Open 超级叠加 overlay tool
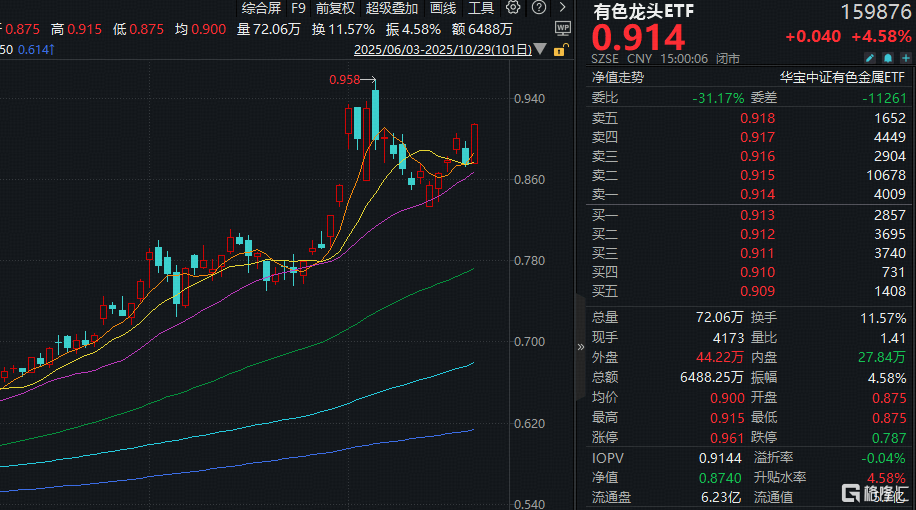The image size is (916, 510). point(392,7)
